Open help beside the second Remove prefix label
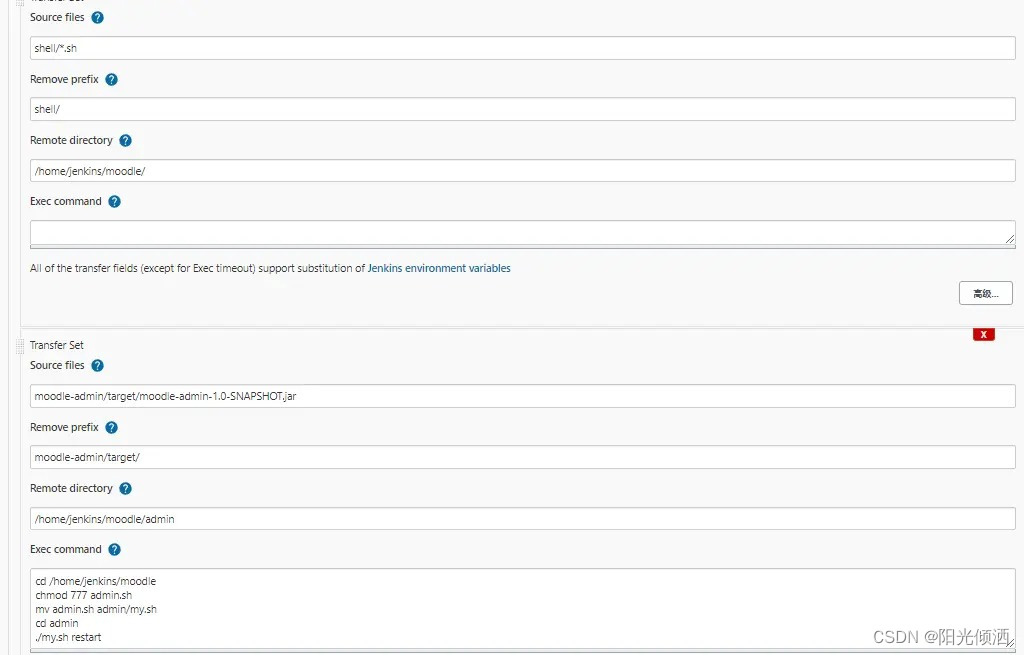Viewport: 1024px width, 655px height. (x=112, y=427)
